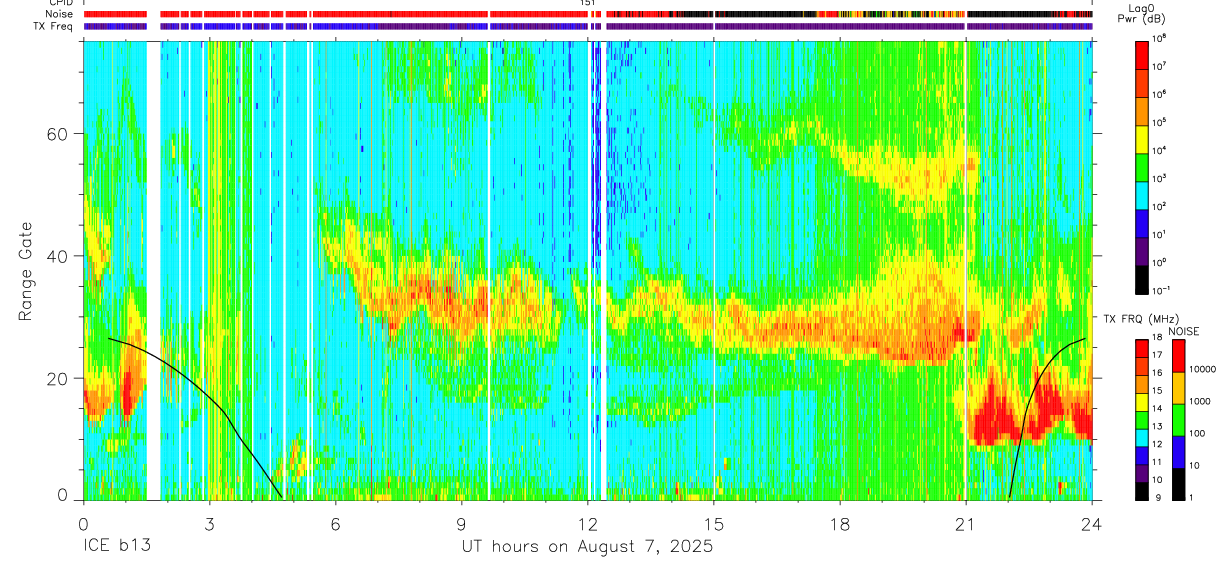Pick the blue segment of Lag0 Pwr colorbar

pos(1143,222)
